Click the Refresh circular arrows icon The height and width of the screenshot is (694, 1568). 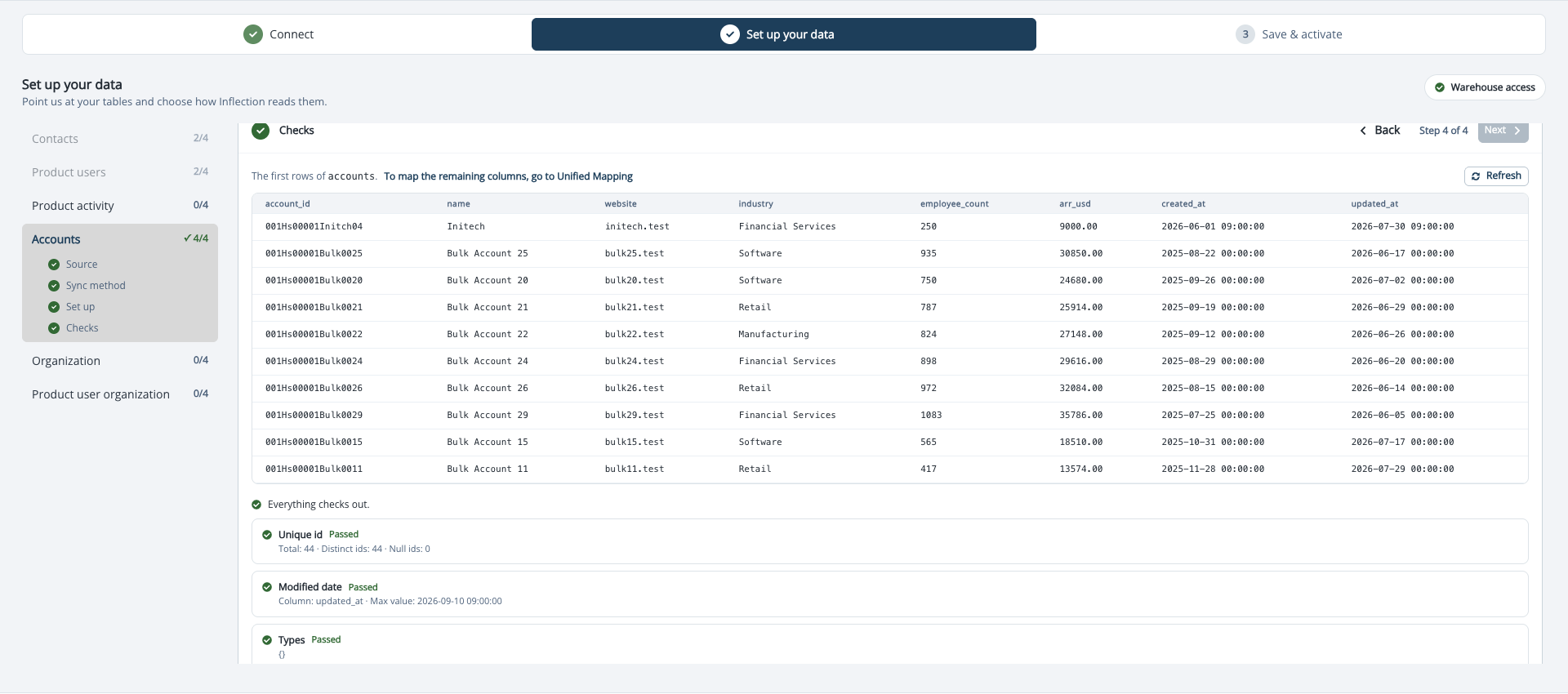pyautogui.click(x=1476, y=176)
